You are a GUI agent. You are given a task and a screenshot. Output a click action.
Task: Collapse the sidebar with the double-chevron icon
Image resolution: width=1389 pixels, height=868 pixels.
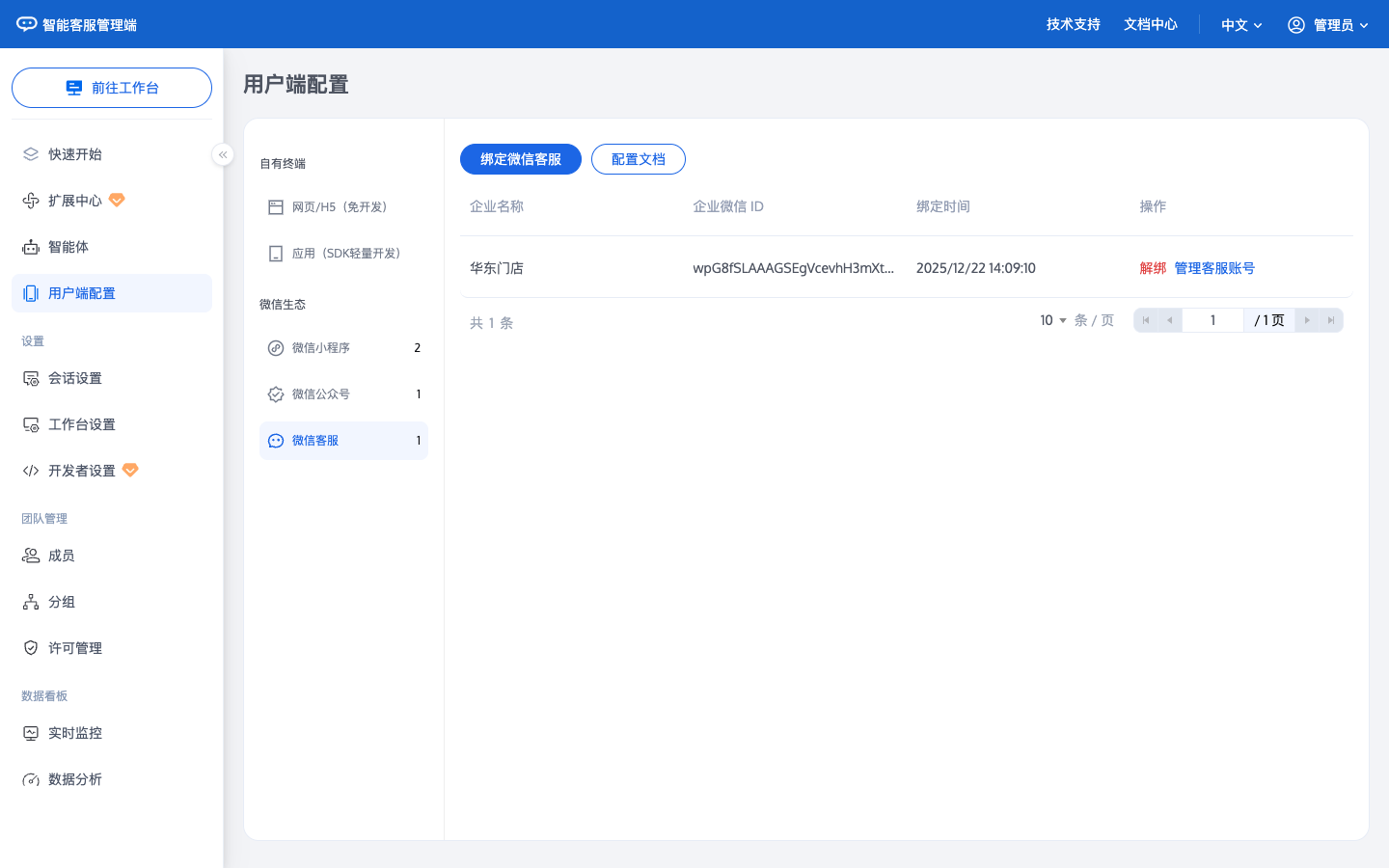click(x=223, y=154)
